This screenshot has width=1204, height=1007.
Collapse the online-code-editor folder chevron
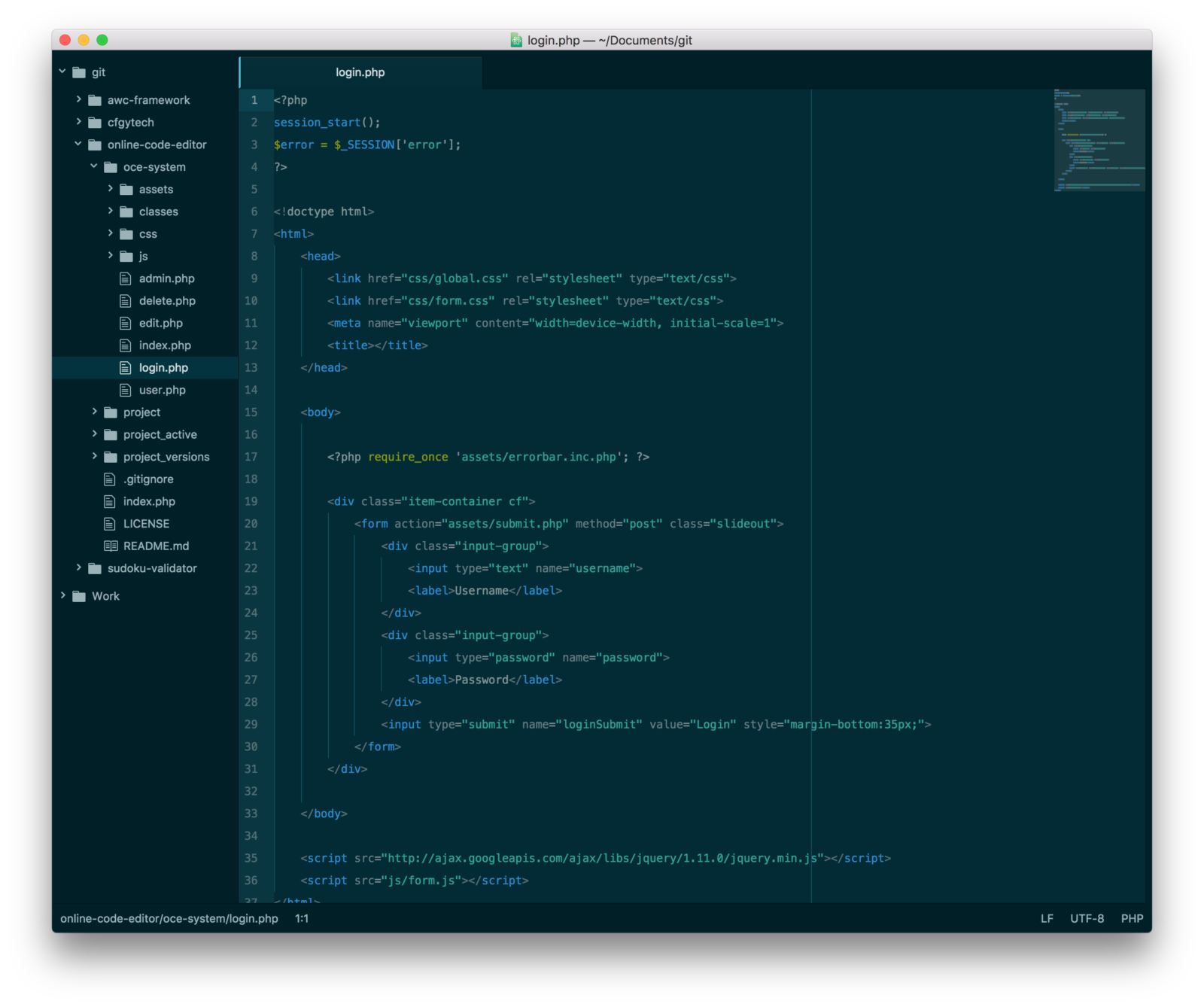[78, 144]
